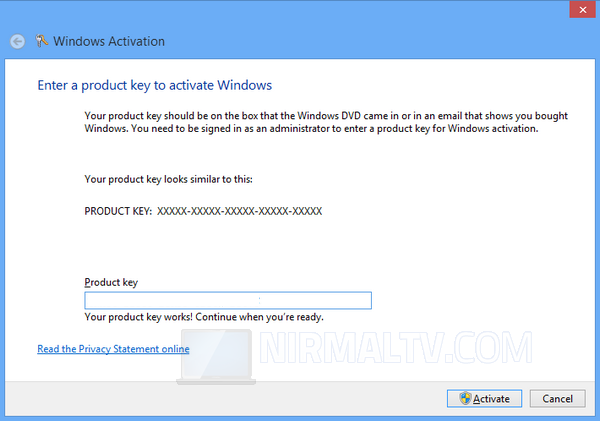The image size is (600, 421).
Task: Click the Activate button
Action: coord(484,399)
